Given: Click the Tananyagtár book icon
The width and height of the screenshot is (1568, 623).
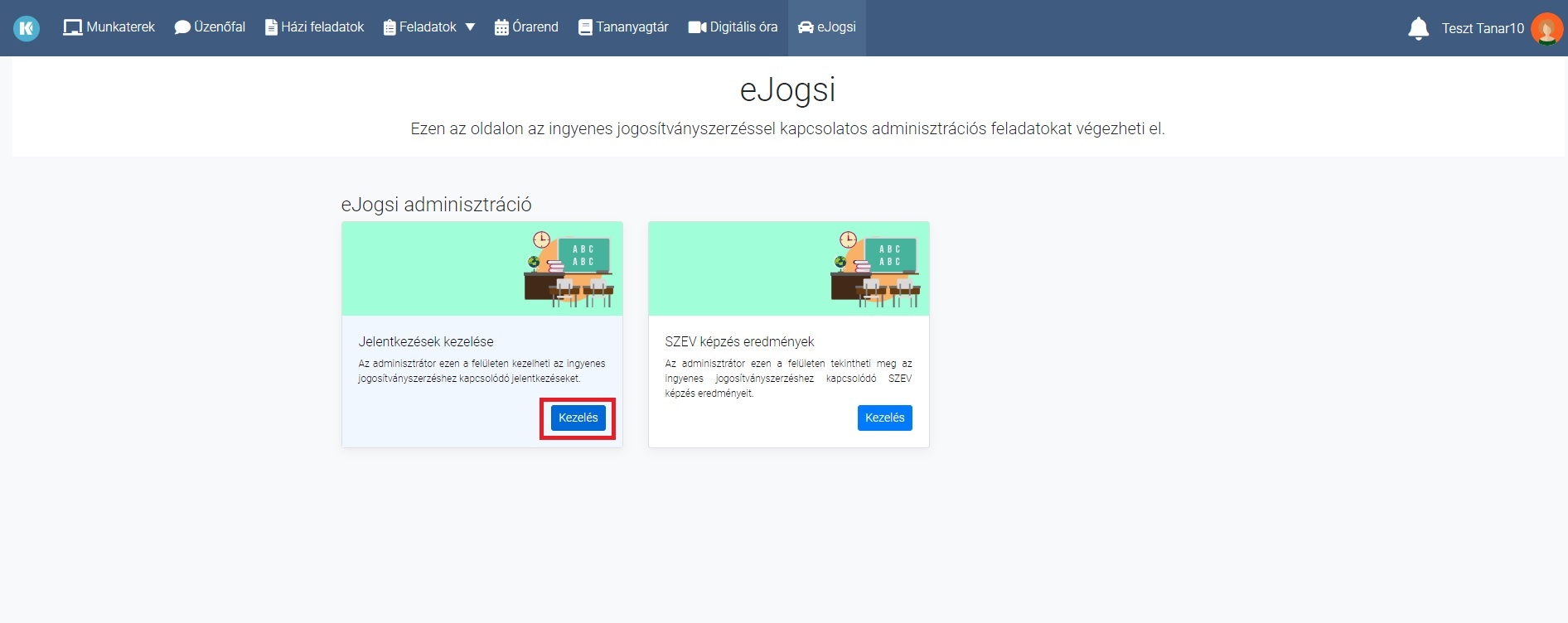Looking at the screenshot, I should pyautogui.click(x=585, y=27).
